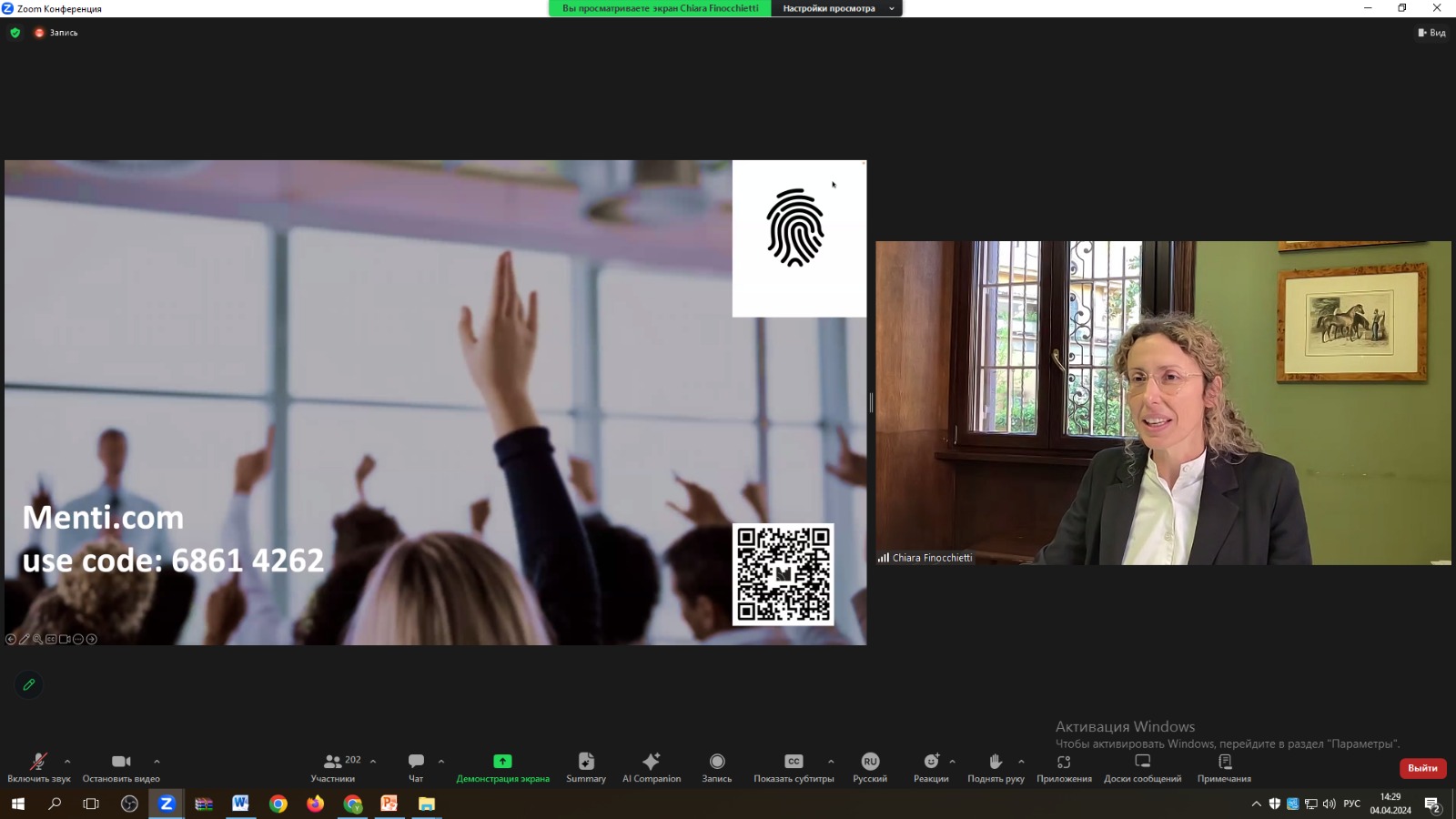The width and height of the screenshot is (1456, 819).
Task: Expand the video options chevron
Action: point(157,762)
